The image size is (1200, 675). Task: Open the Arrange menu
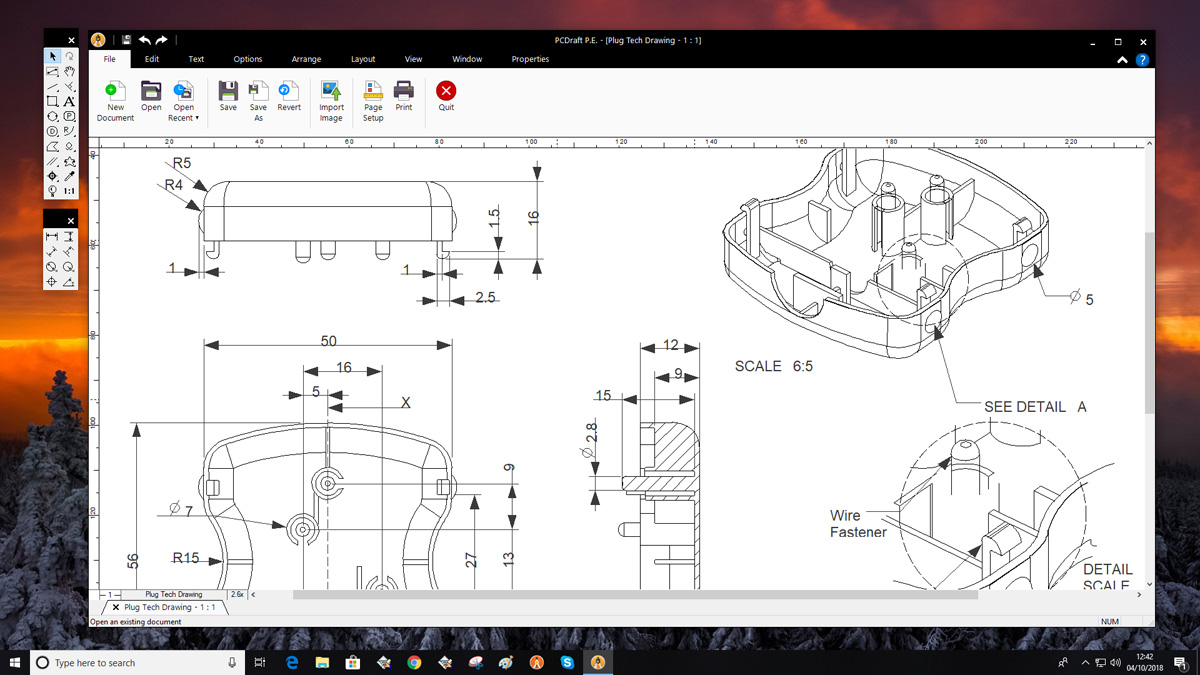[306, 59]
